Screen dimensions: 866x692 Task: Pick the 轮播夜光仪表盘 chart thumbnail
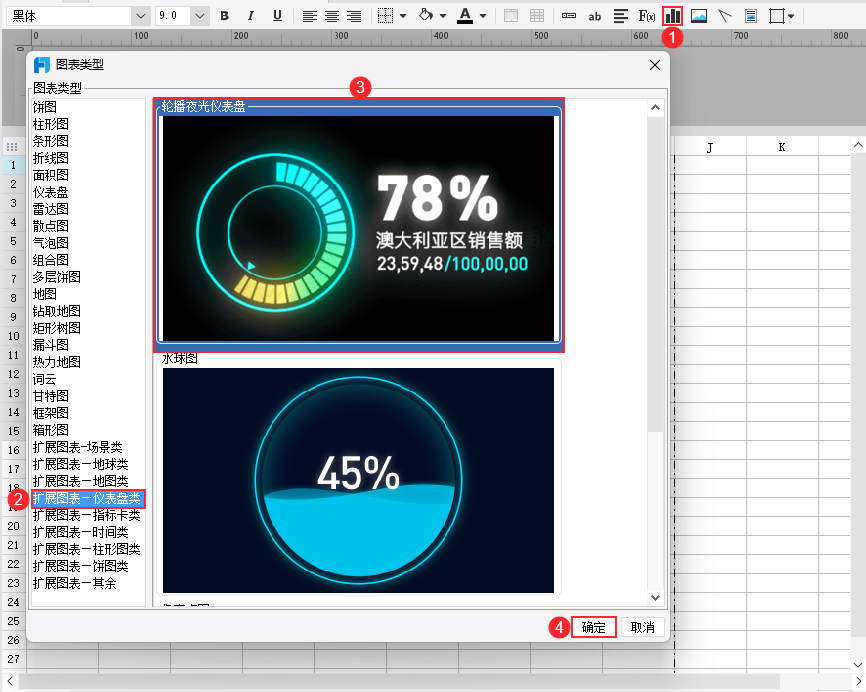pos(358,225)
